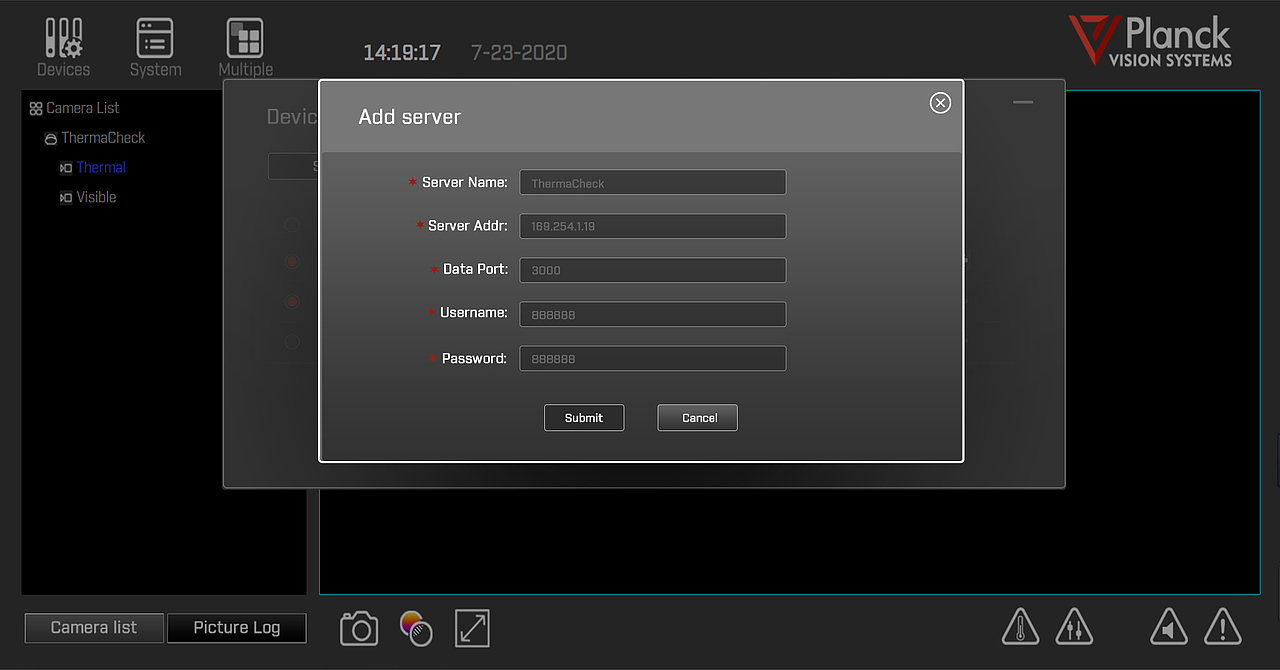This screenshot has width=1280, height=670.
Task: Click the date 7-23-2020
Action: point(519,53)
